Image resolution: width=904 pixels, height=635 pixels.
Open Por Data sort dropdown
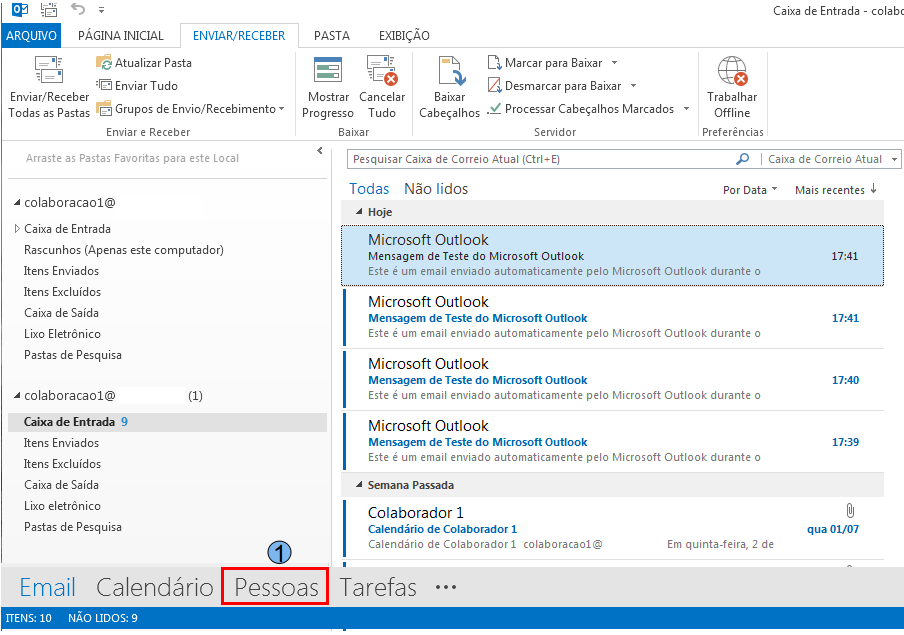pyautogui.click(x=750, y=190)
